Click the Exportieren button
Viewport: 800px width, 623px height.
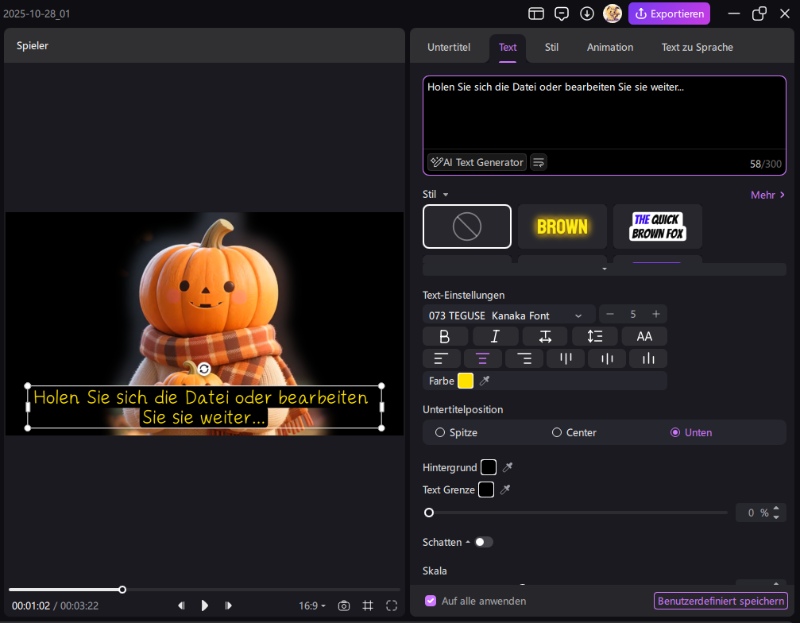(669, 14)
